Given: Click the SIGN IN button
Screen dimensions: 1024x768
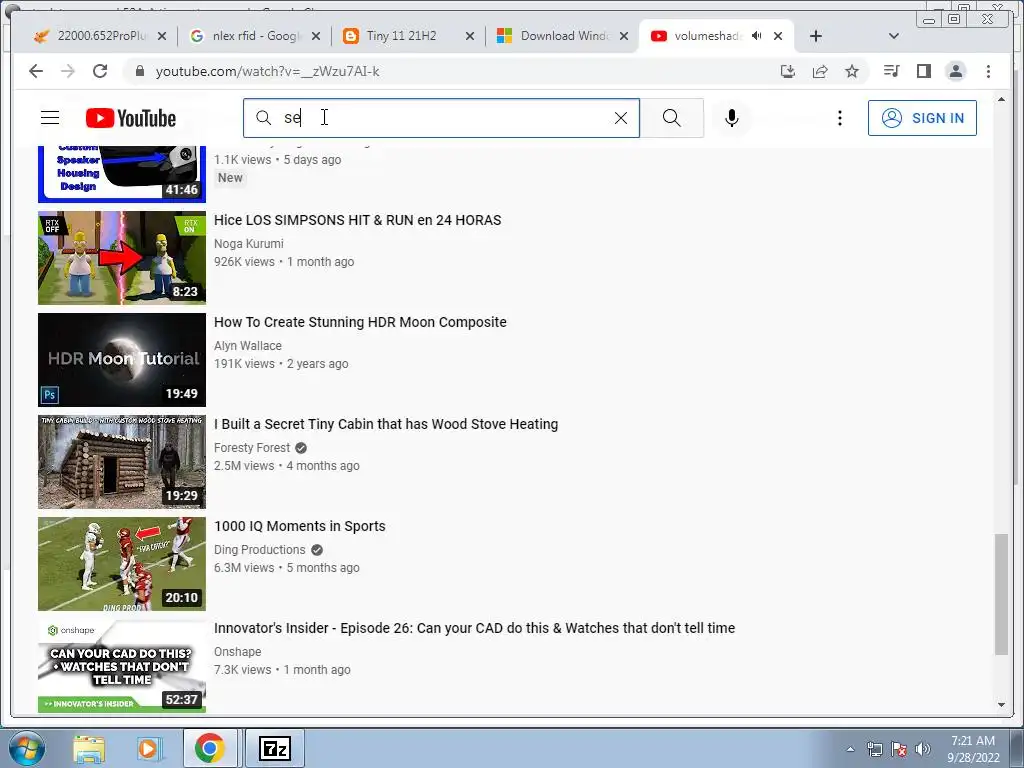Looking at the screenshot, I should [922, 118].
